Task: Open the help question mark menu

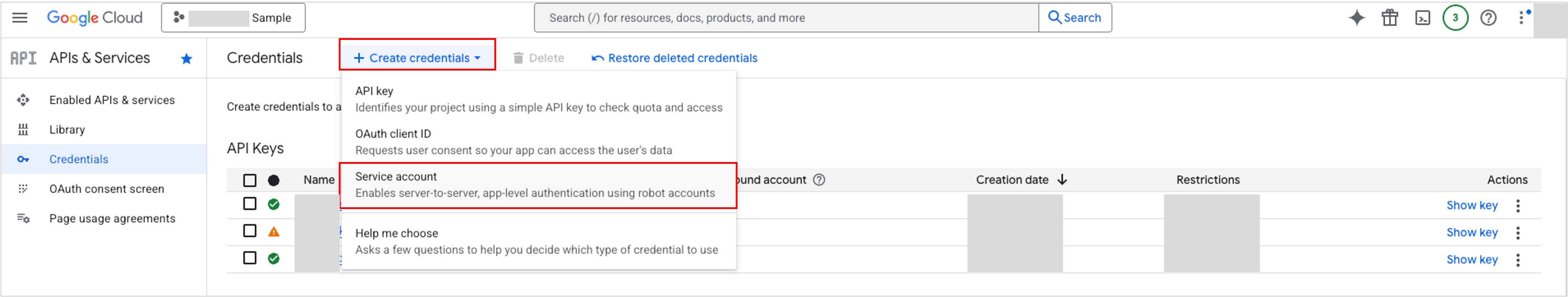Action: click(x=1488, y=18)
